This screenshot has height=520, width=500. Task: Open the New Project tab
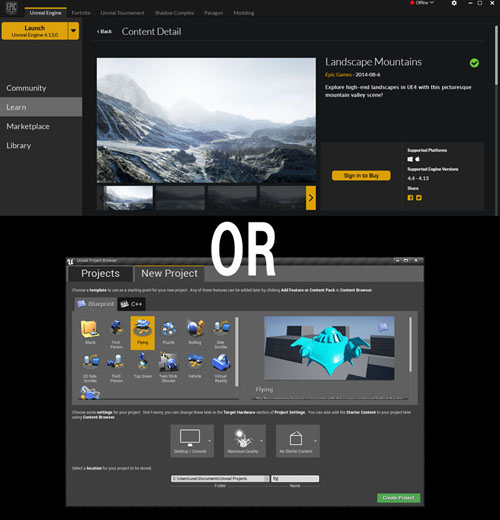point(169,274)
